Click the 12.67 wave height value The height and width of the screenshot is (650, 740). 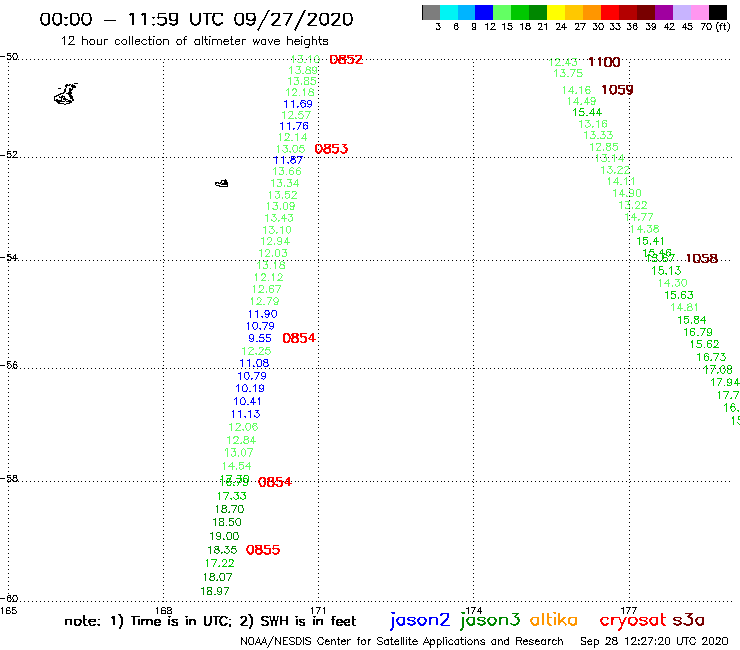point(267,289)
